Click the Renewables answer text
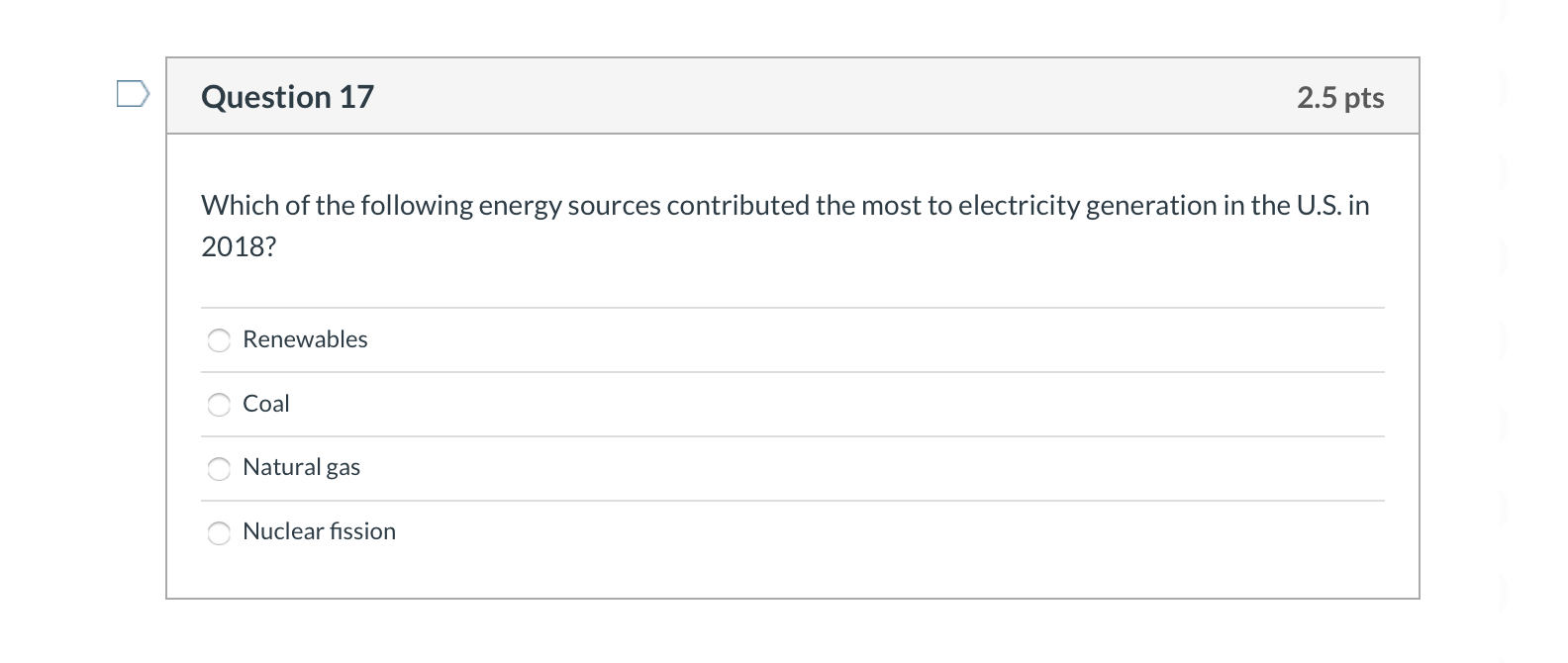 coord(305,338)
